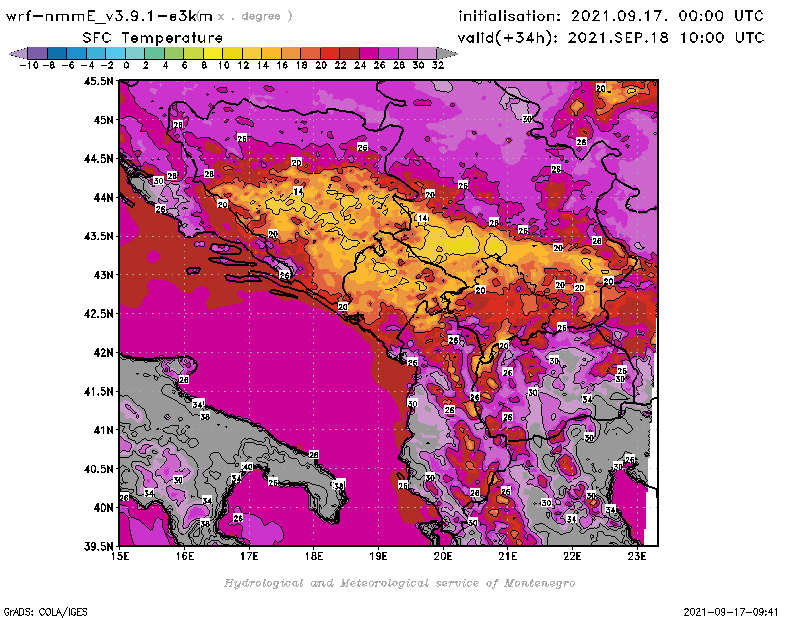Screen dimensions: 800x618
Task: Select the '16E' longitude label
Action: pos(184,556)
